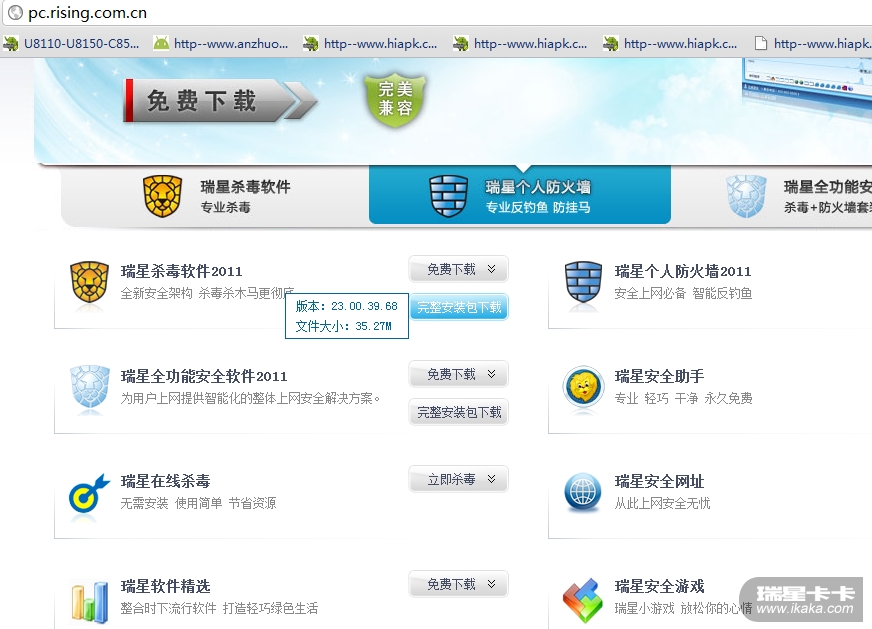Open the 瑞星安全助手 title link
This screenshot has height=629, width=872.
[660, 377]
